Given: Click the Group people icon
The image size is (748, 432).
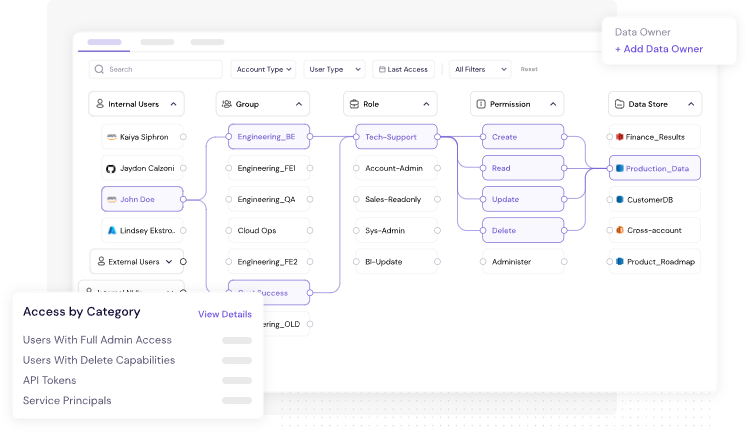Looking at the screenshot, I should coord(227,103).
